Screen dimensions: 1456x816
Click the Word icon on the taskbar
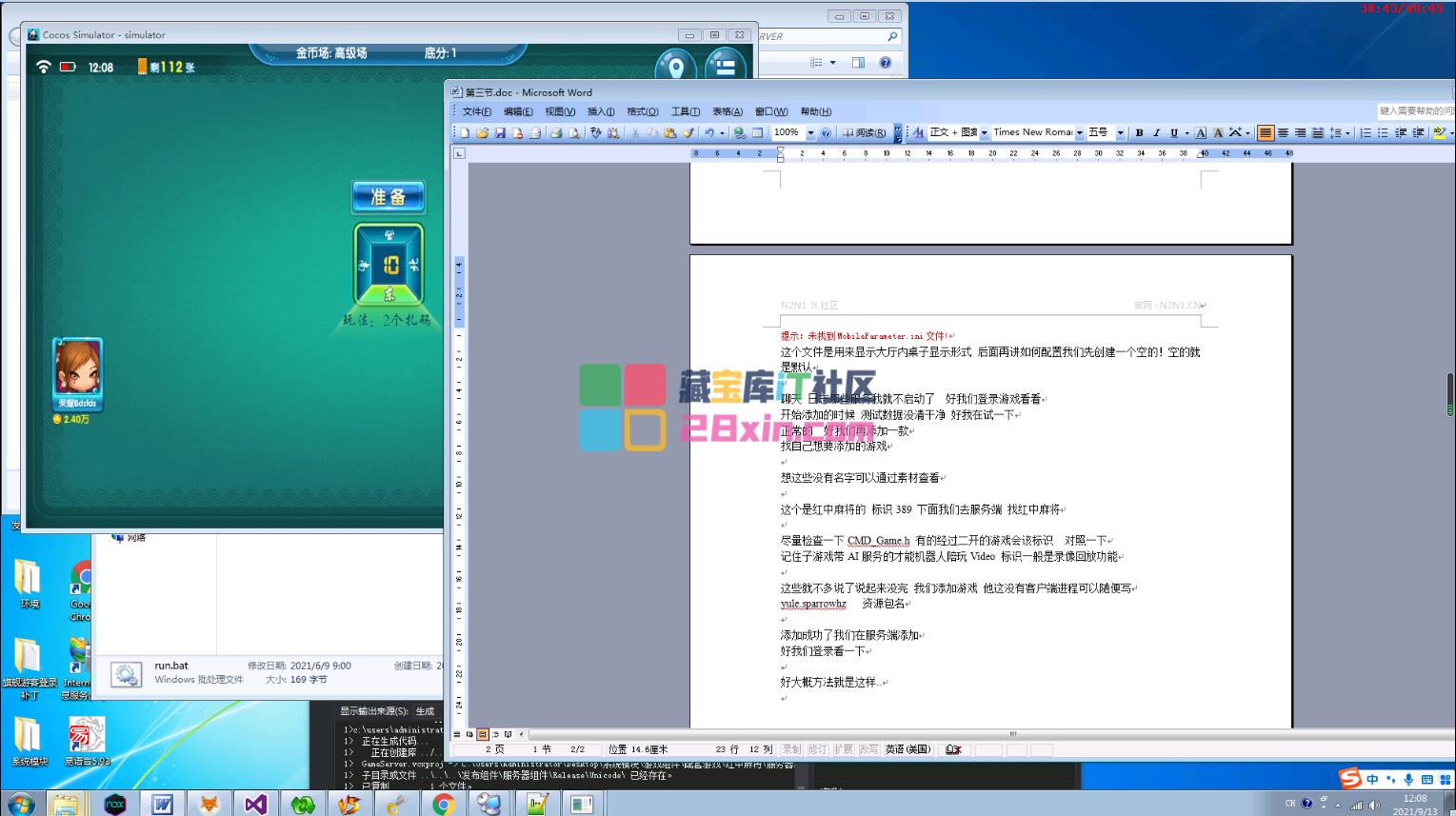pos(162,804)
